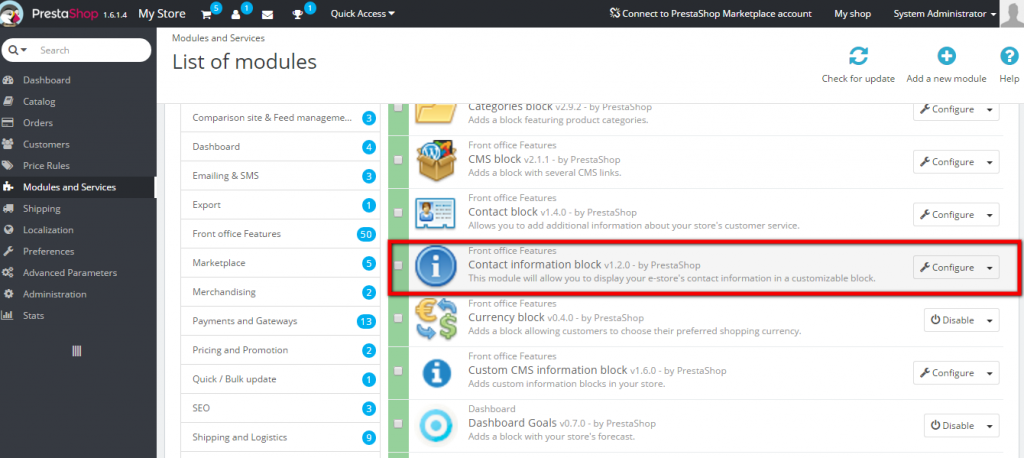
Task: Click the Preferences sidebar wrench icon
Action: coord(8,251)
